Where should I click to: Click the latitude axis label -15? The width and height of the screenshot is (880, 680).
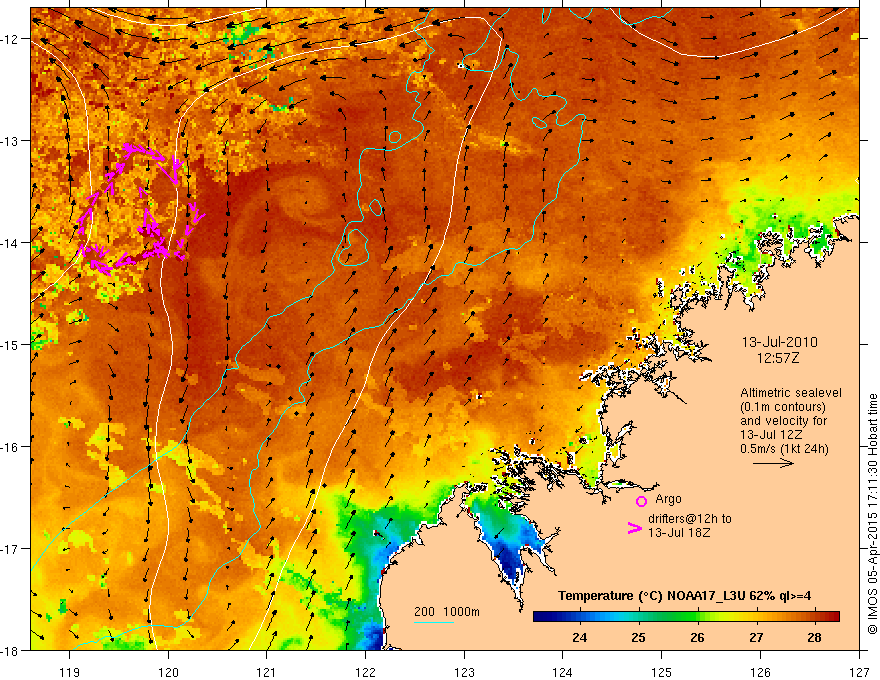point(9,344)
